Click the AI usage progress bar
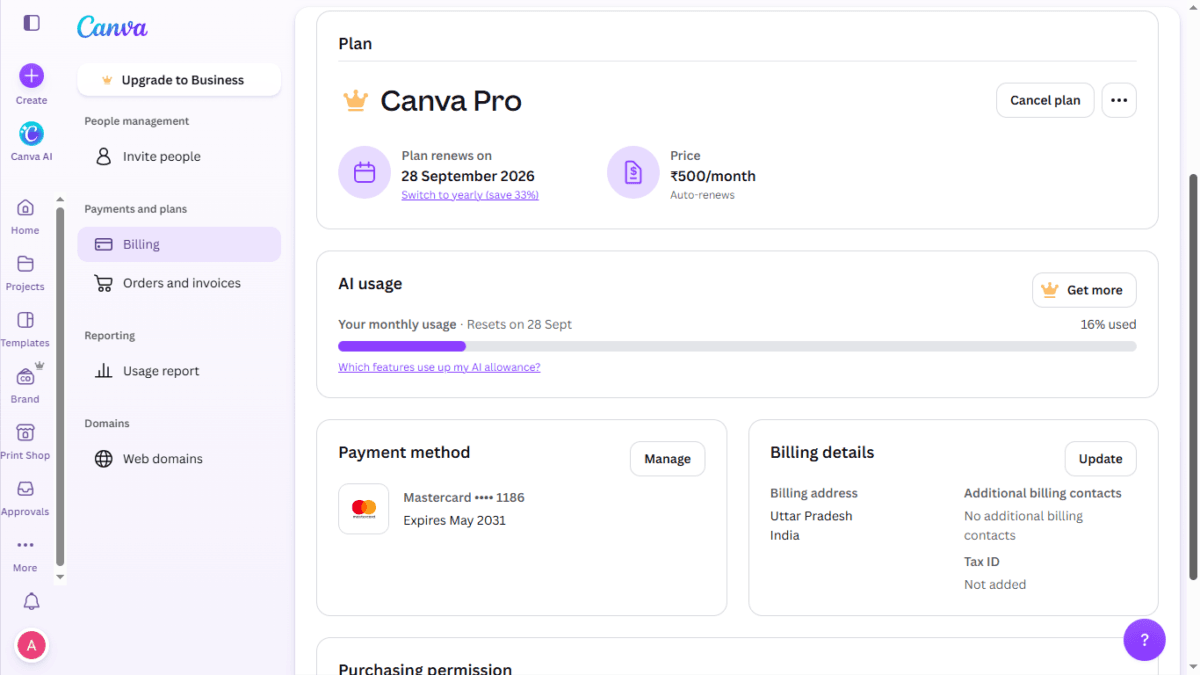This screenshot has height=675, width=1200. tap(737, 346)
